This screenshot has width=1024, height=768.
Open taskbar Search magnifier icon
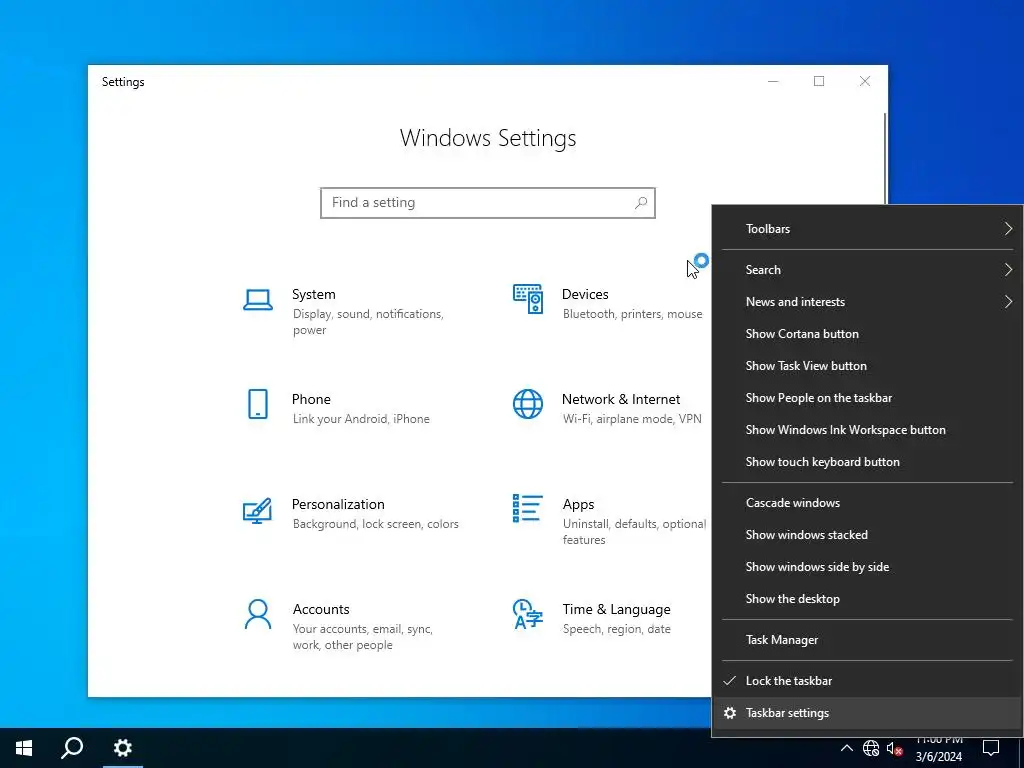72,748
